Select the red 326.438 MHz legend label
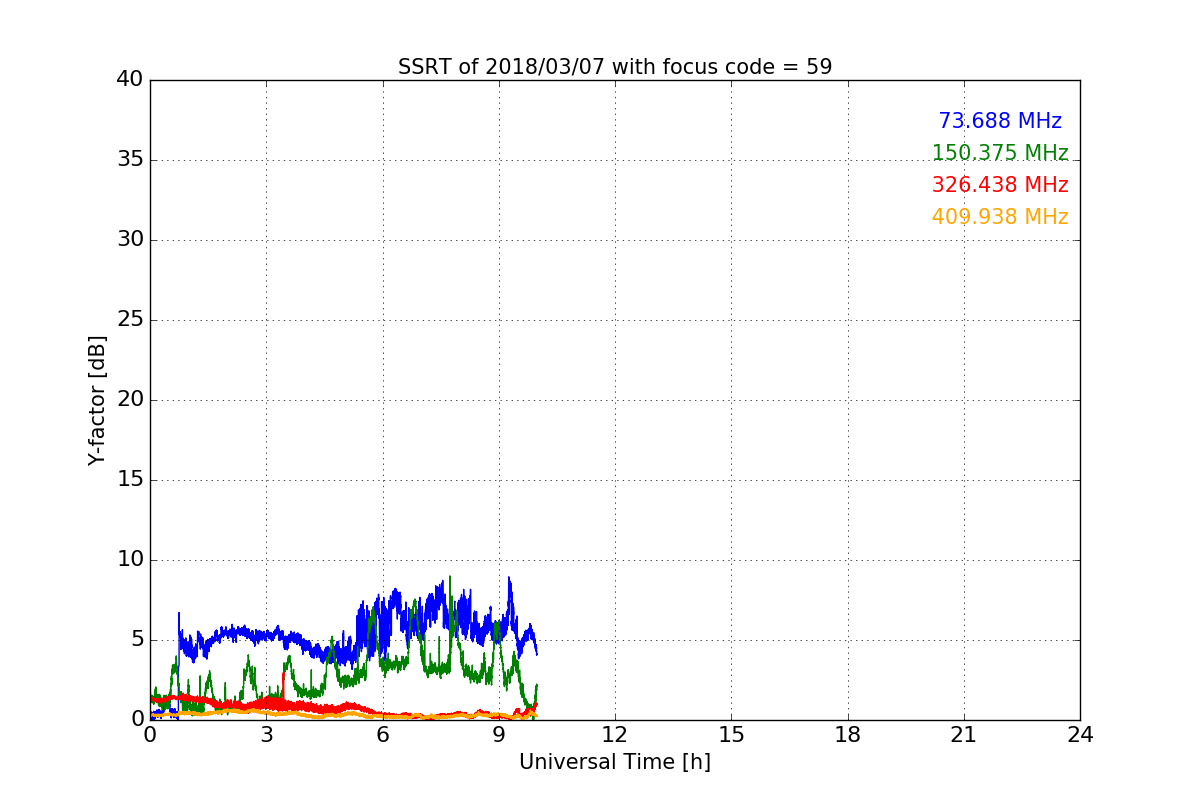Image resolution: width=1200 pixels, height=800 pixels. 1000,185
